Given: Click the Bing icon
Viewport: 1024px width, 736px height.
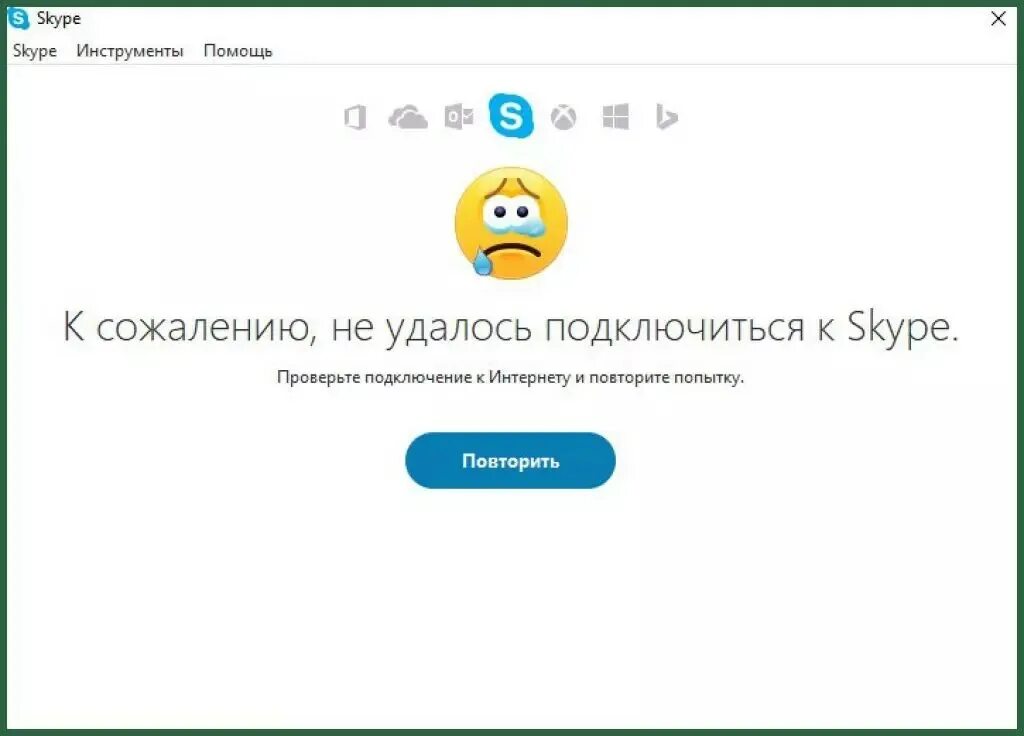Looking at the screenshot, I should [666, 117].
